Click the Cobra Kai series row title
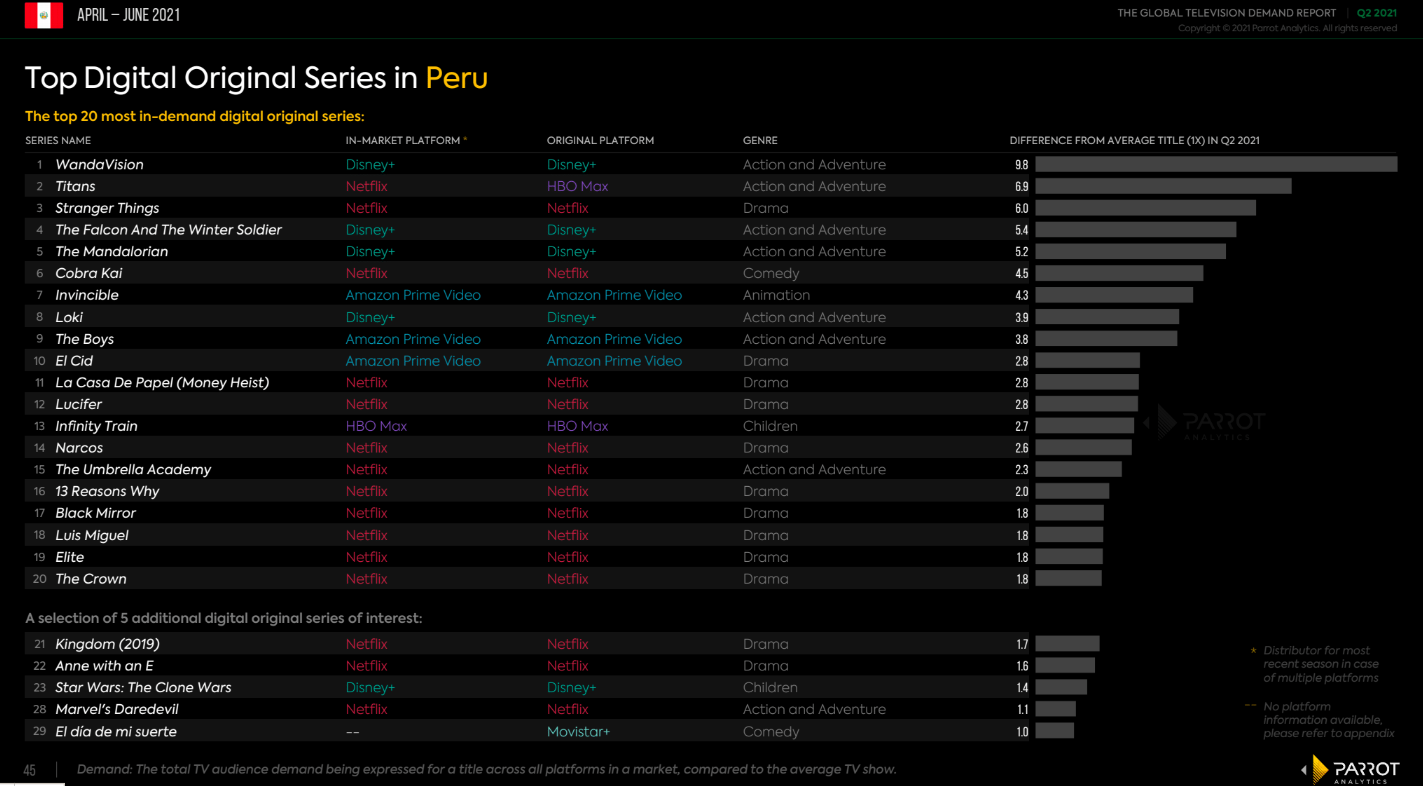The image size is (1423, 786). click(x=89, y=273)
